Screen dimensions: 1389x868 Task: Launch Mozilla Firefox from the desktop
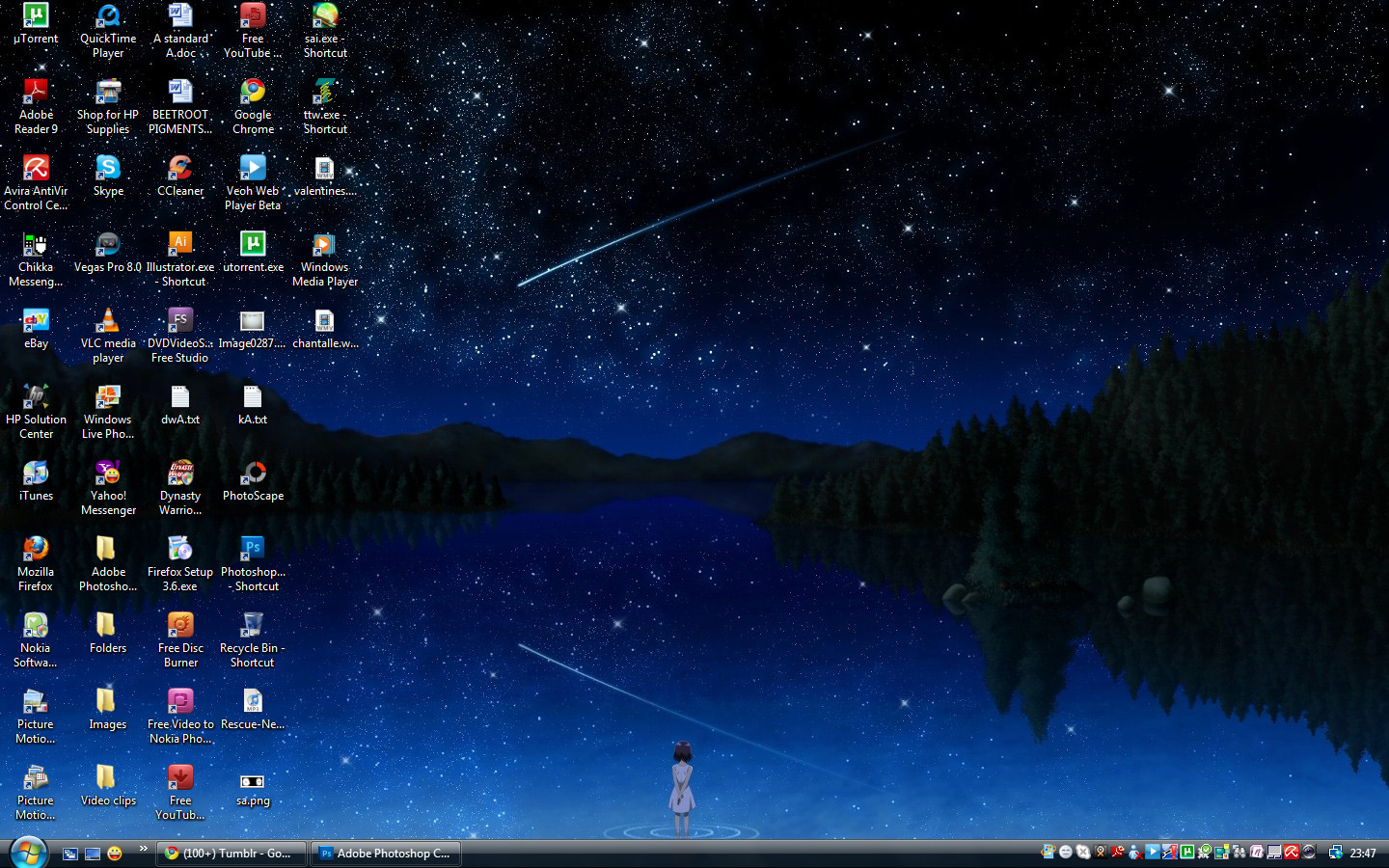[x=36, y=564]
